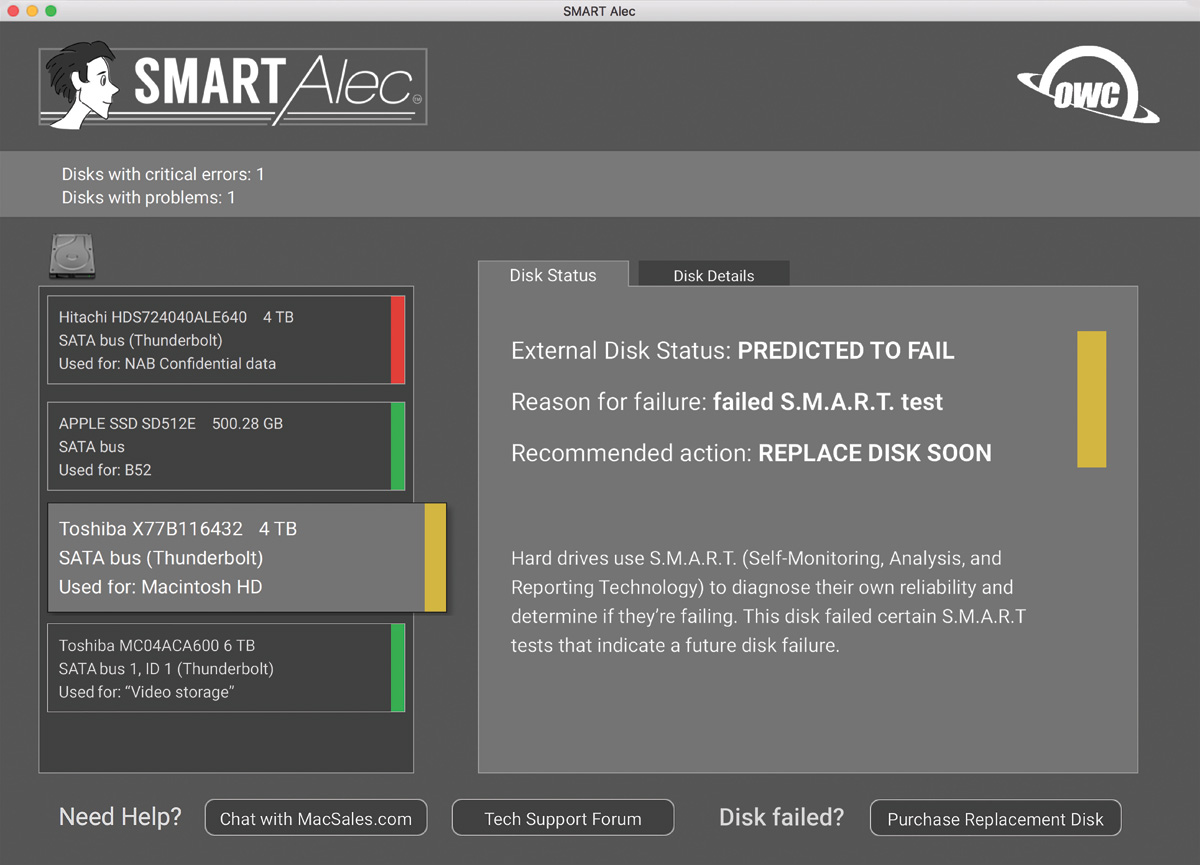The height and width of the screenshot is (865, 1200).
Task: Open Chat with MacSales.com
Action: [x=316, y=818]
